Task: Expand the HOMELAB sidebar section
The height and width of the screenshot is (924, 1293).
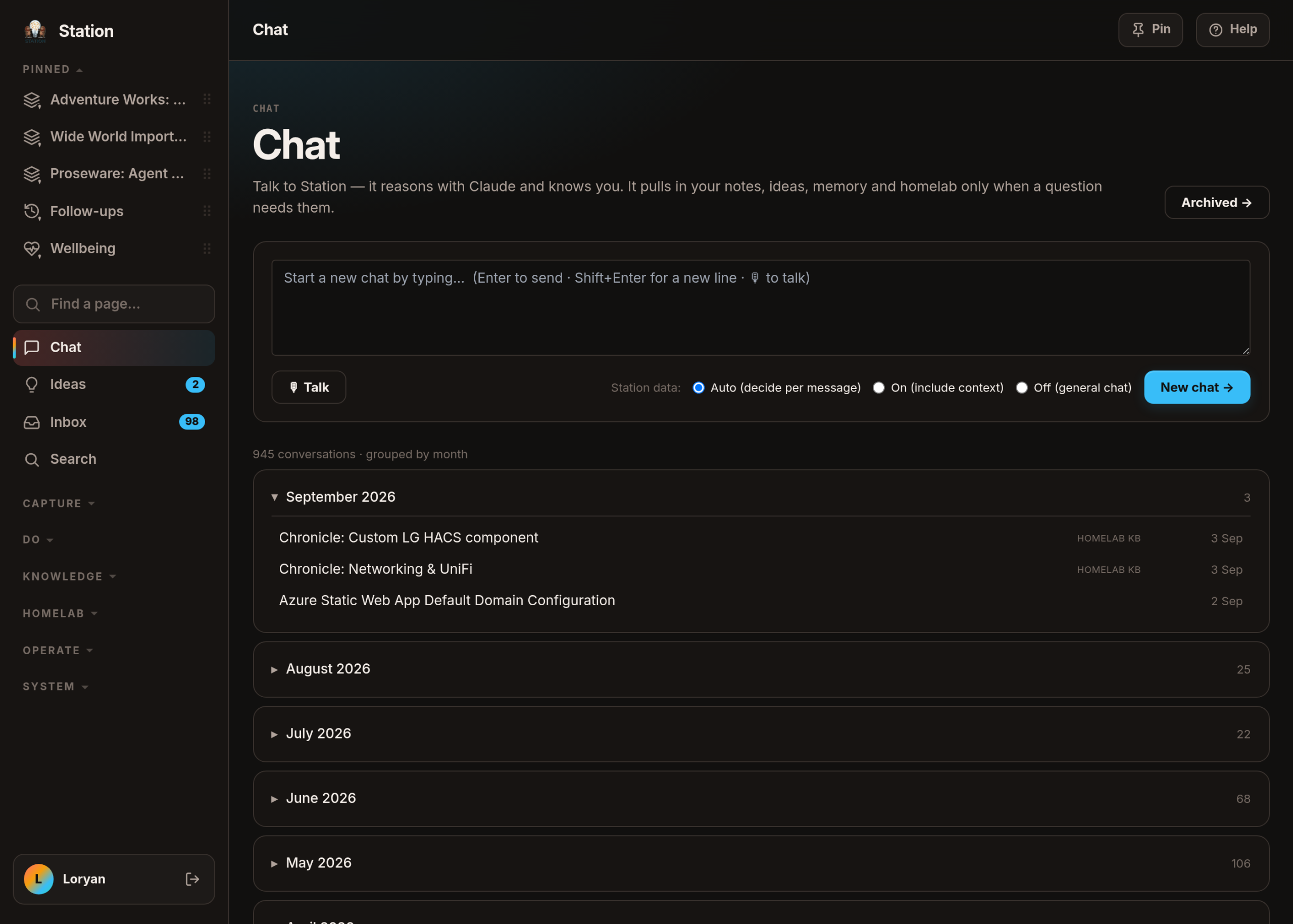Action: [60, 613]
